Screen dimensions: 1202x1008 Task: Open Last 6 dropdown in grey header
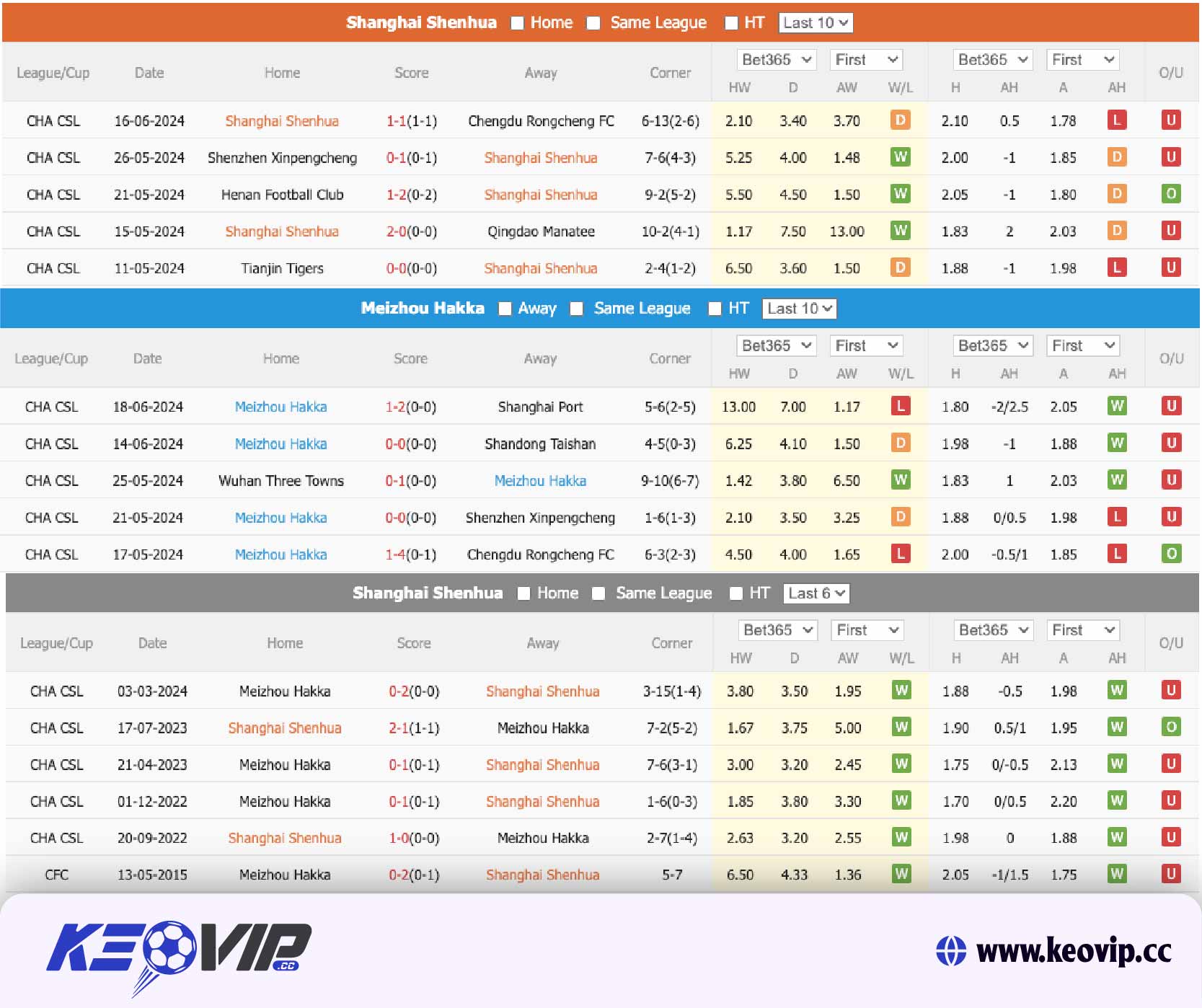[x=817, y=593]
